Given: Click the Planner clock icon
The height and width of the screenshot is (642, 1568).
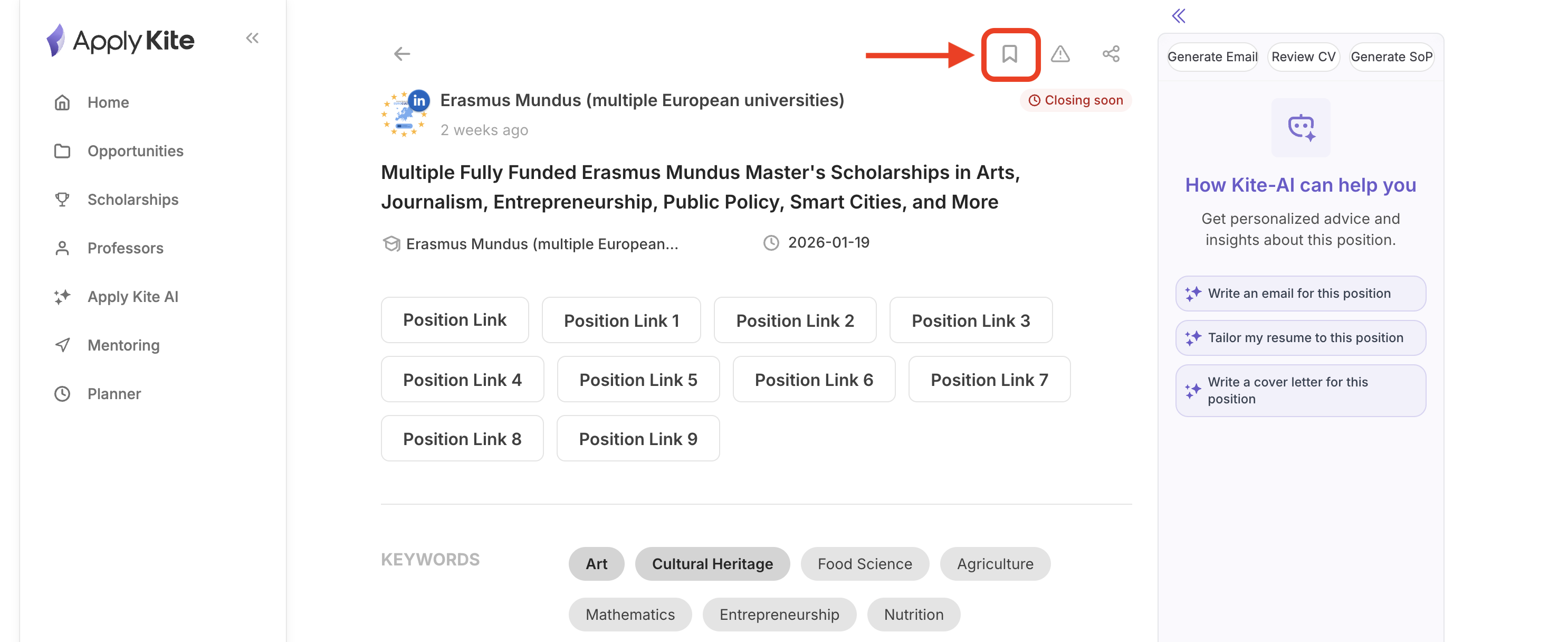Looking at the screenshot, I should pyautogui.click(x=62, y=393).
